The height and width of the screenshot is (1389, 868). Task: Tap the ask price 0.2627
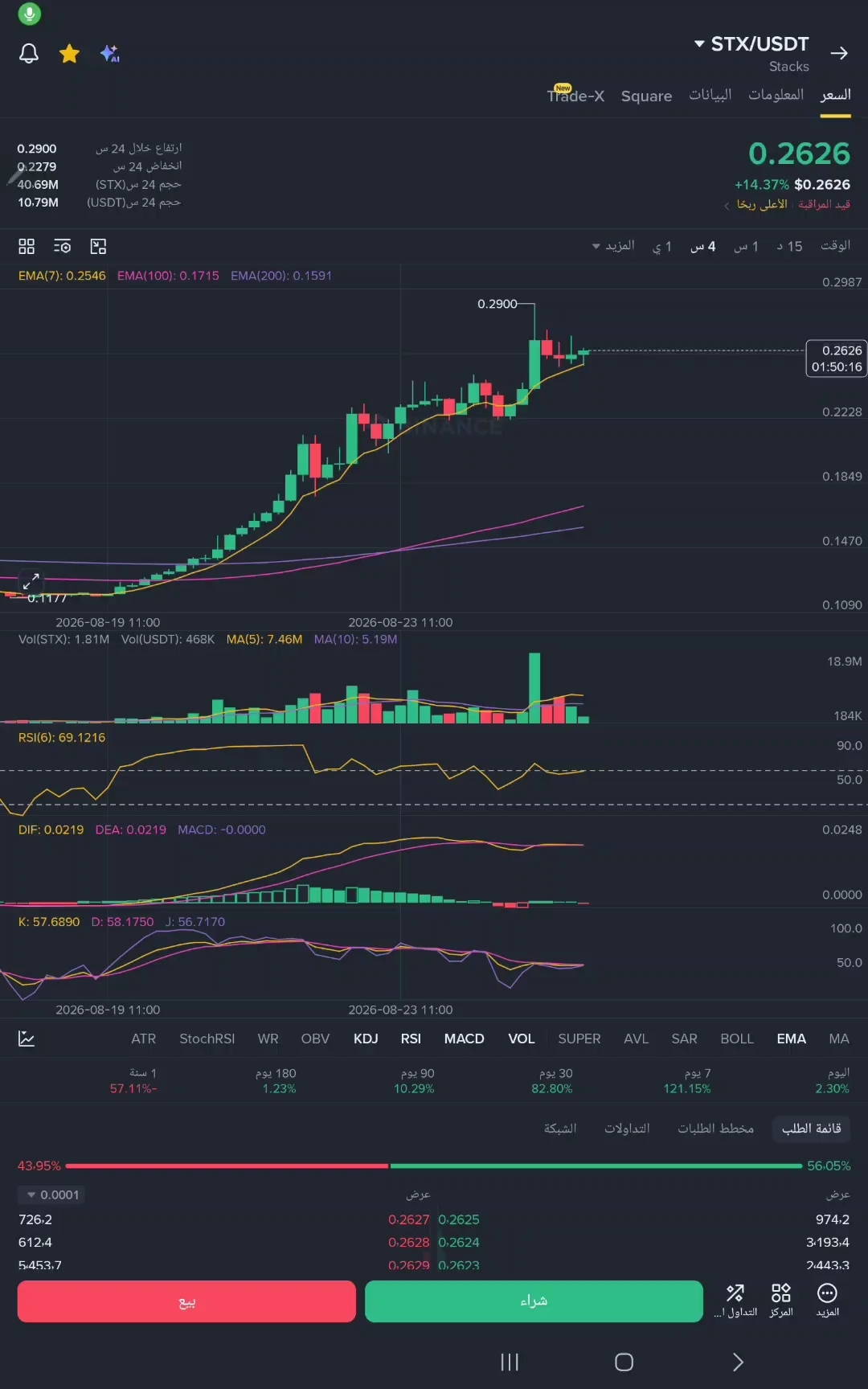[x=408, y=1219]
